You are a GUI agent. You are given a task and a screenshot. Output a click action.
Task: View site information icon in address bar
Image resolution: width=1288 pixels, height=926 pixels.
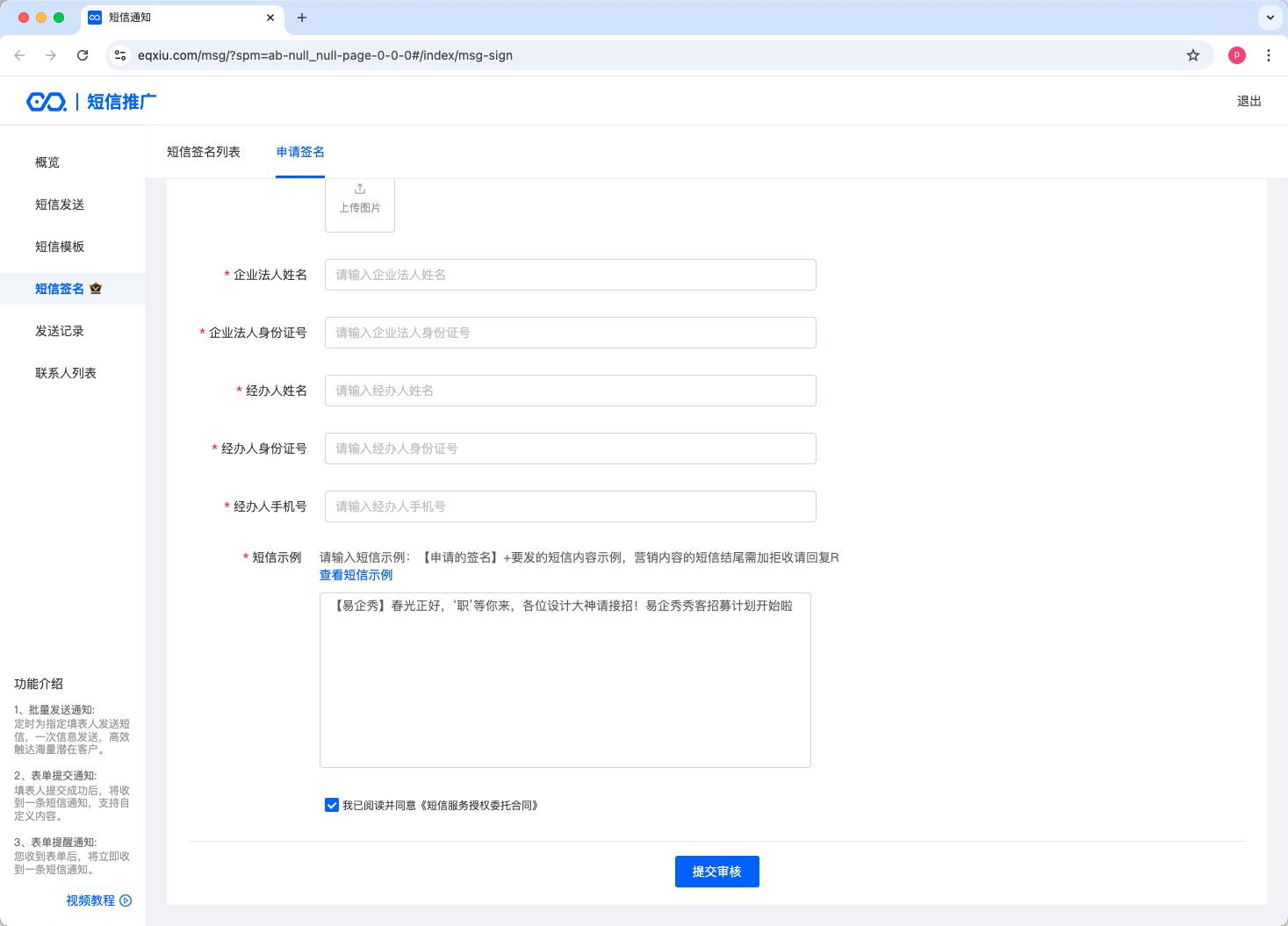point(121,55)
